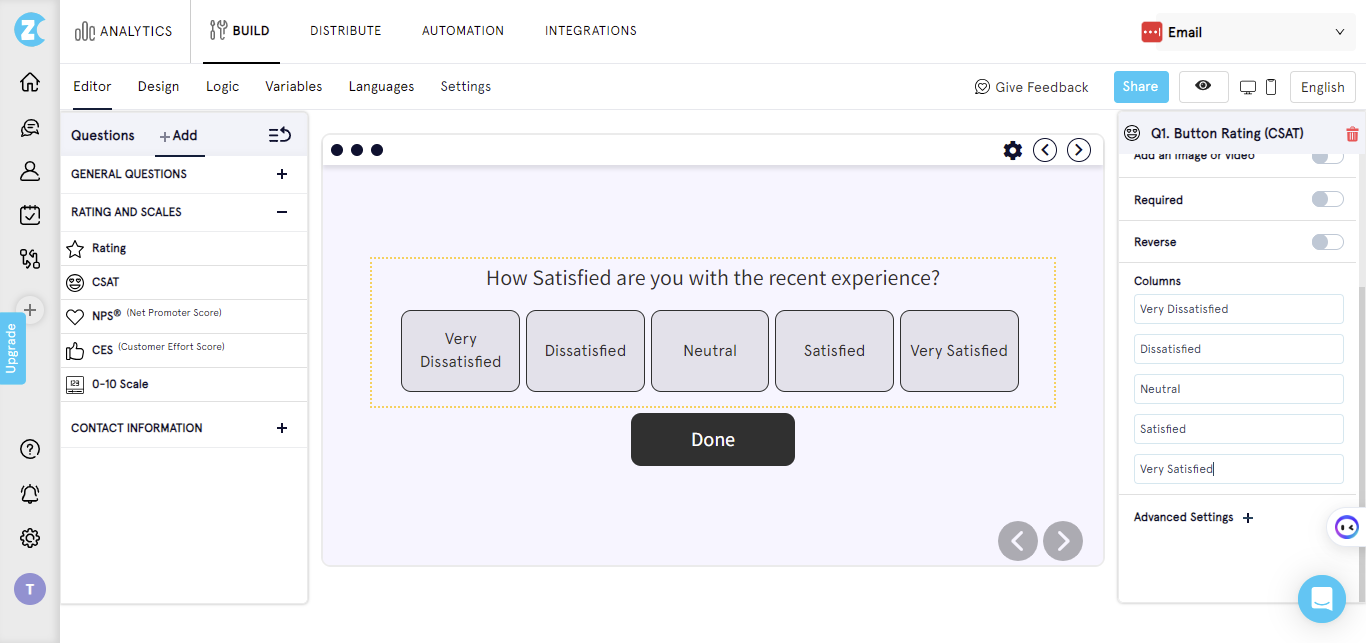Image resolution: width=1366 pixels, height=643 pixels.
Task: Delete the Q1 Button Rating question
Action: tap(1352, 133)
